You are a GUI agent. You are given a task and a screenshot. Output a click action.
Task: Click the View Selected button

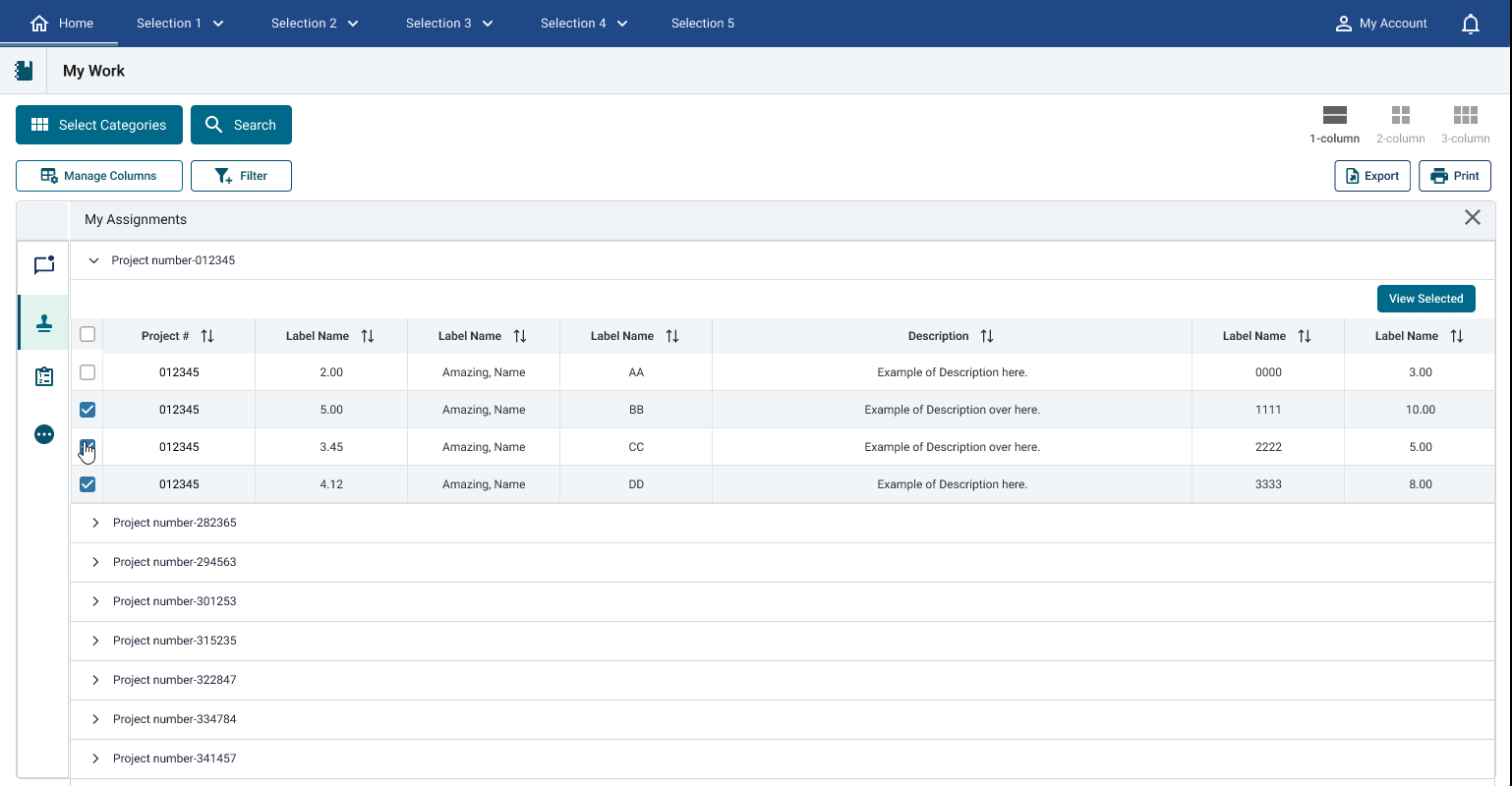click(x=1425, y=298)
